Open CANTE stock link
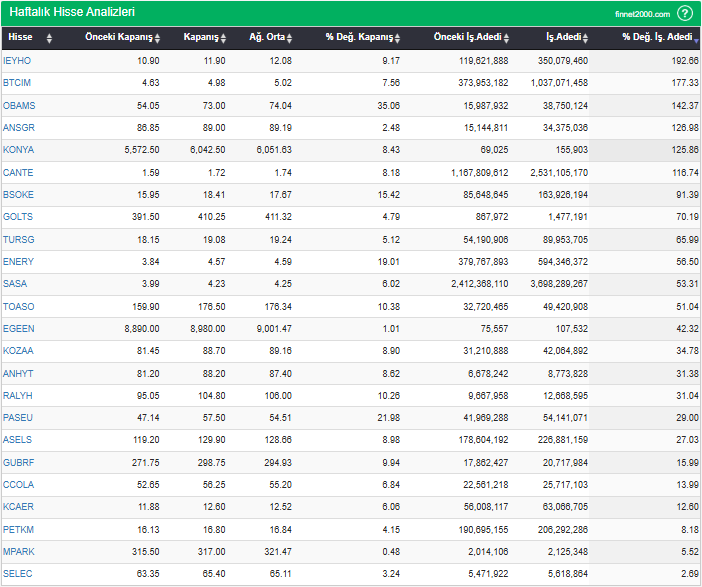 [x=18, y=172]
